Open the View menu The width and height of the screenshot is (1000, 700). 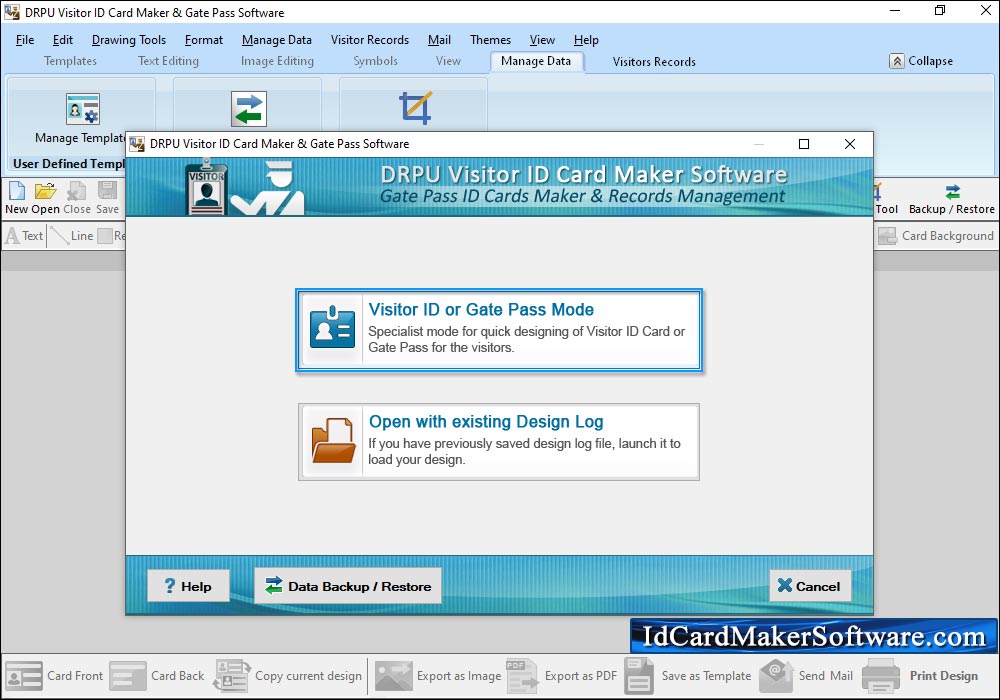point(542,40)
